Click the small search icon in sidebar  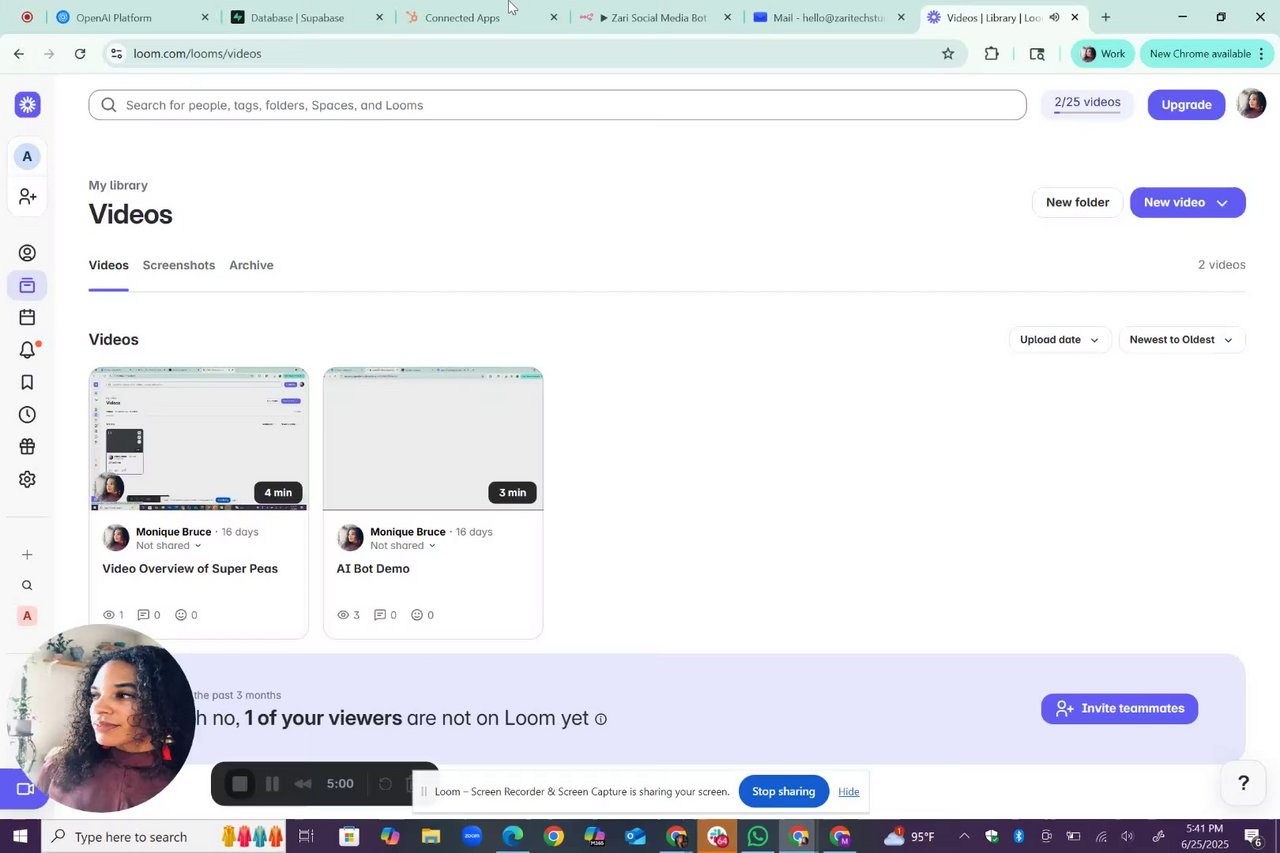point(28,586)
